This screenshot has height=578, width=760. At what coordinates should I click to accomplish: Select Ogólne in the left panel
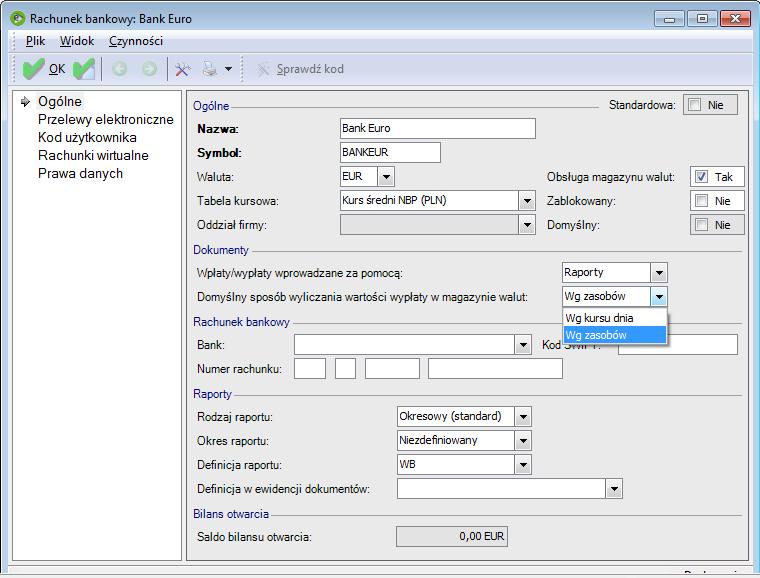(60, 101)
